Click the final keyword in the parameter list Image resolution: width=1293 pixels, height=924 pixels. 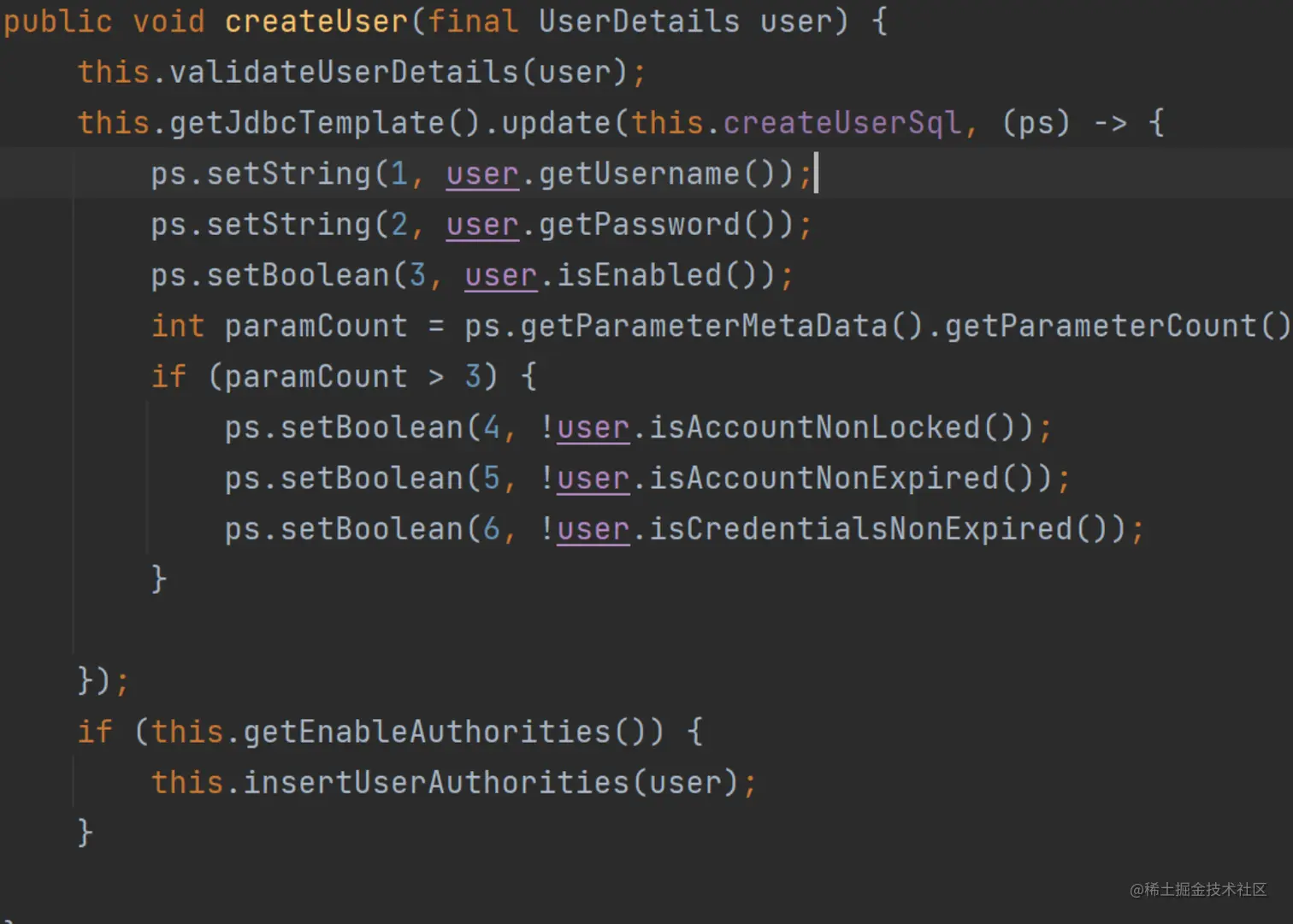[x=473, y=21]
